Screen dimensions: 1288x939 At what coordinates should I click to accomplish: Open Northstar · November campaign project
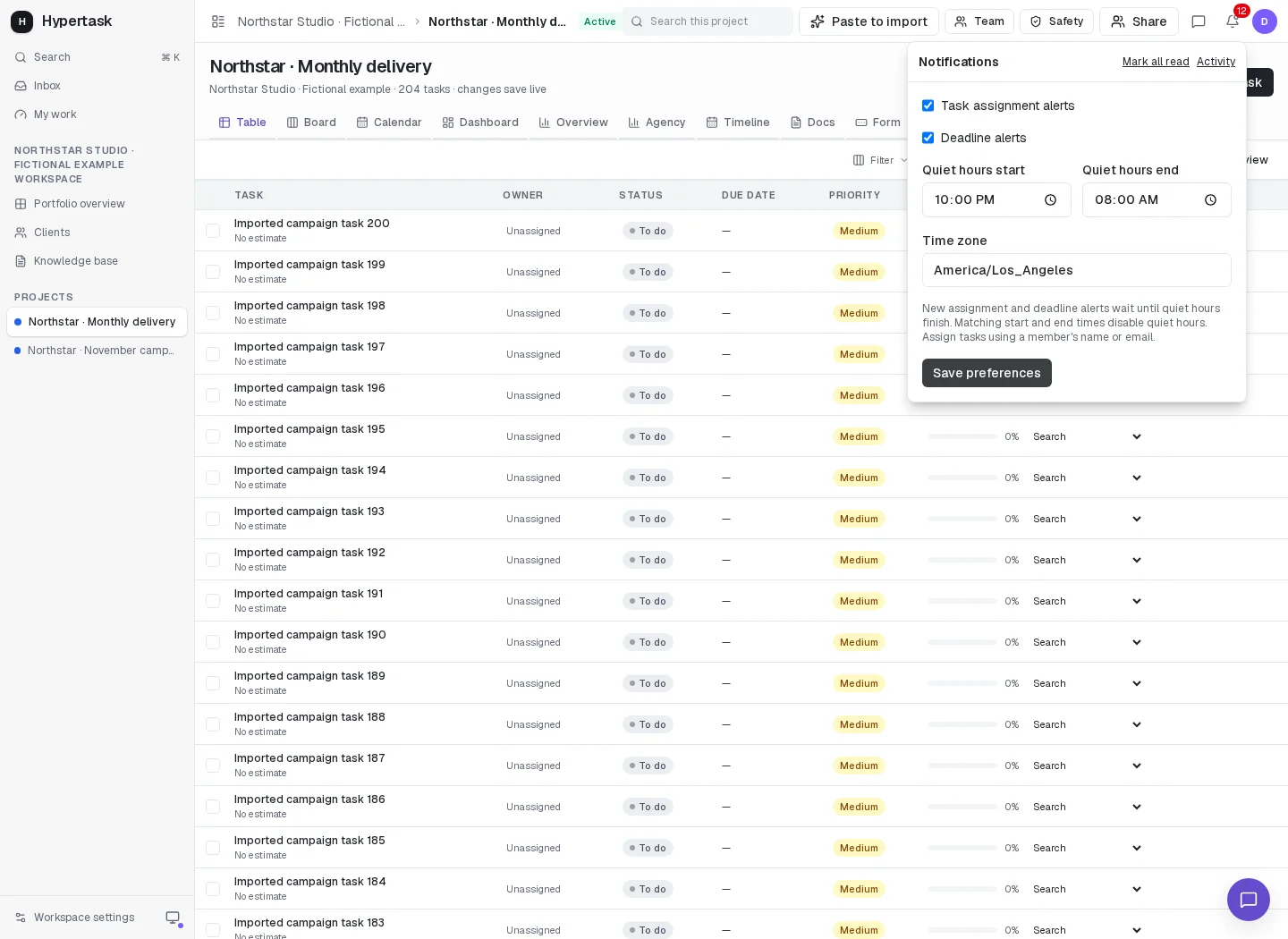[x=97, y=351]
